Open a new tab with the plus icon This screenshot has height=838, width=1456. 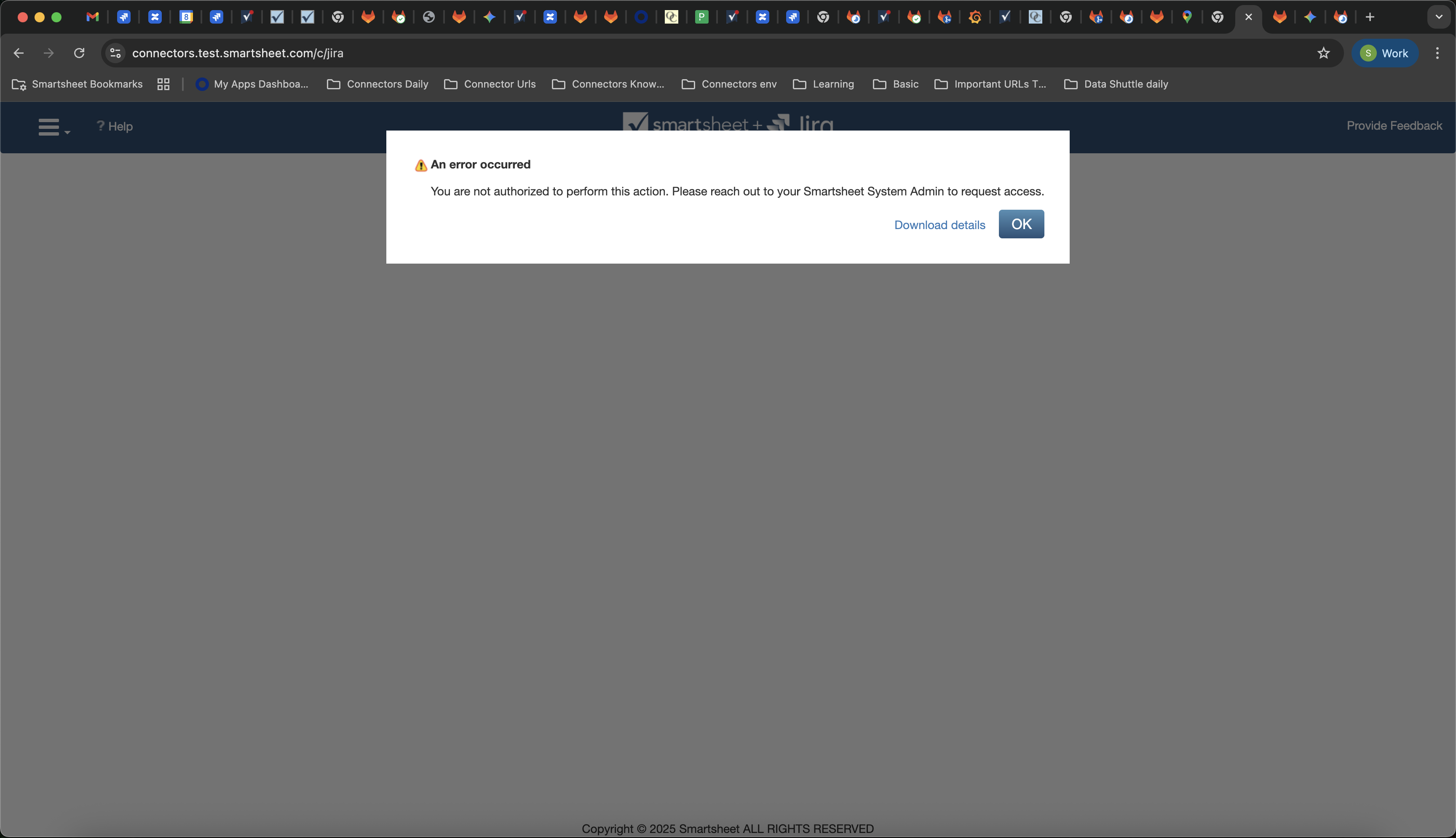(x=1370, y=17)
